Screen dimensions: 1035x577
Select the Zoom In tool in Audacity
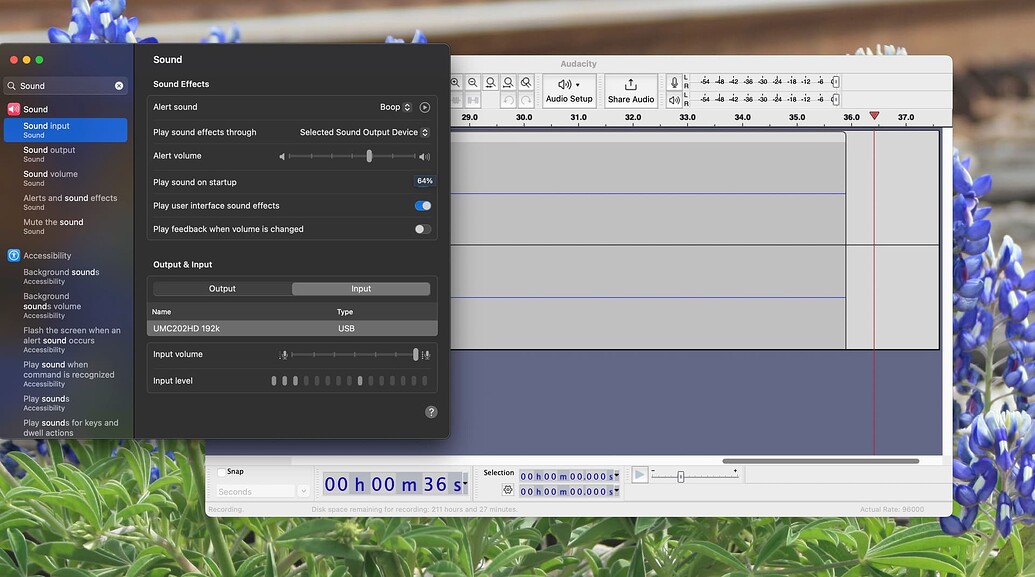point(456,82)
